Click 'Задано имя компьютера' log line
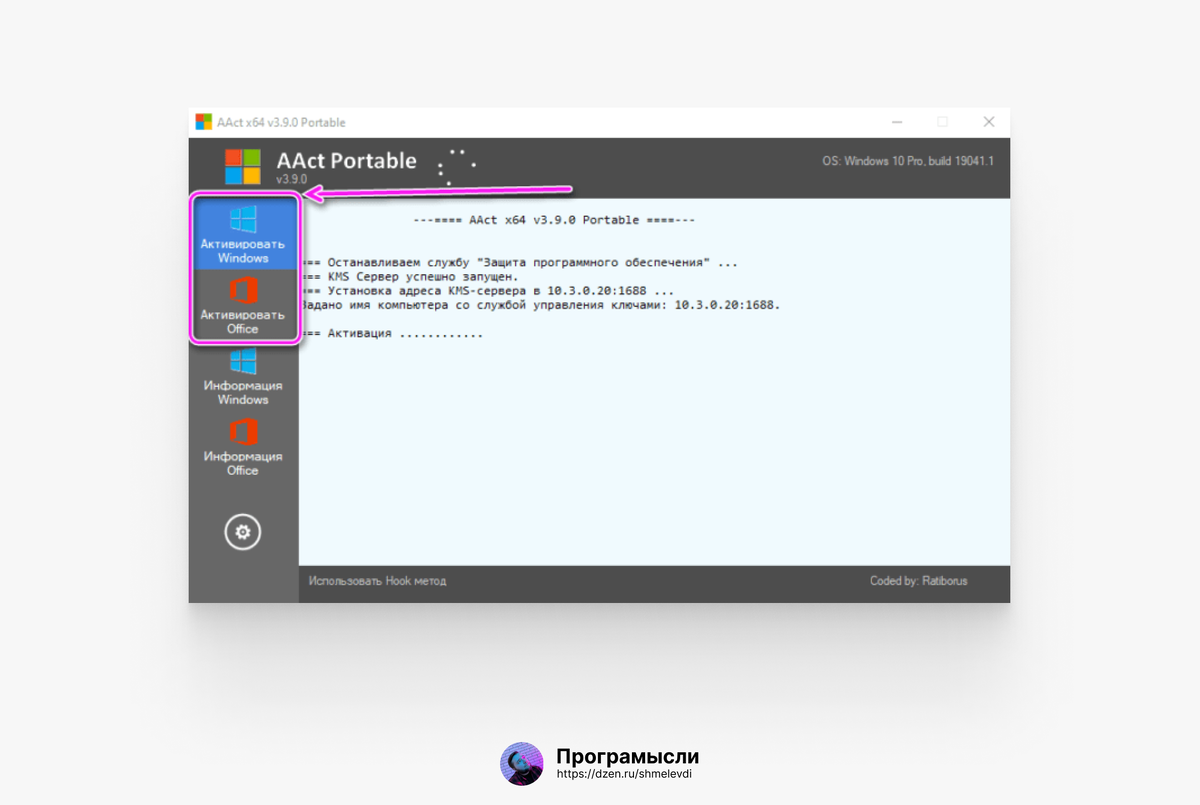 pyautogui.click(x=540, y=305)
